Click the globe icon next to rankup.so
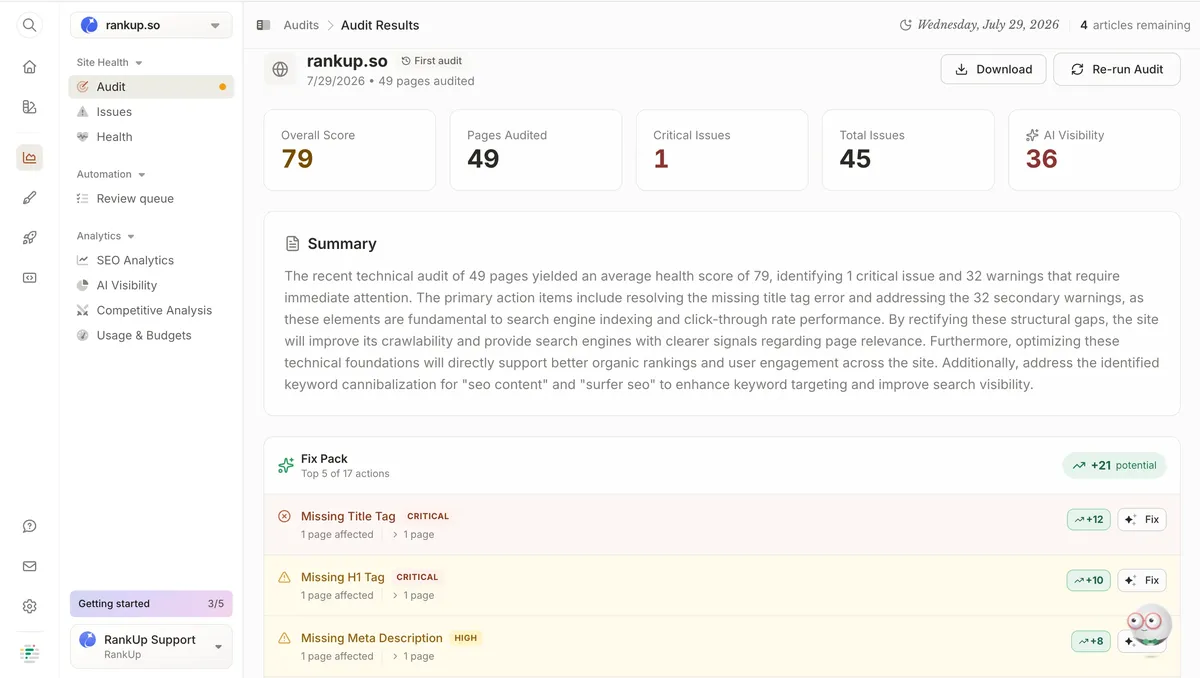Viewport: 1200px width, 678px height. tap(280, 69)
